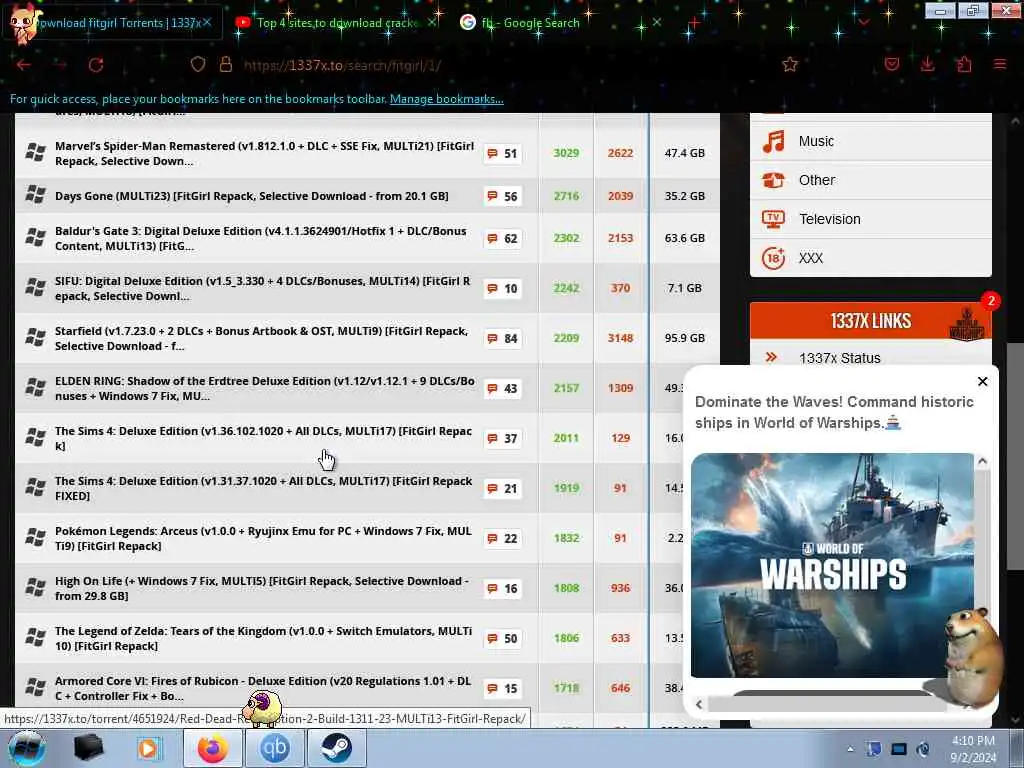Close the YouTube tab

(432, 22)
